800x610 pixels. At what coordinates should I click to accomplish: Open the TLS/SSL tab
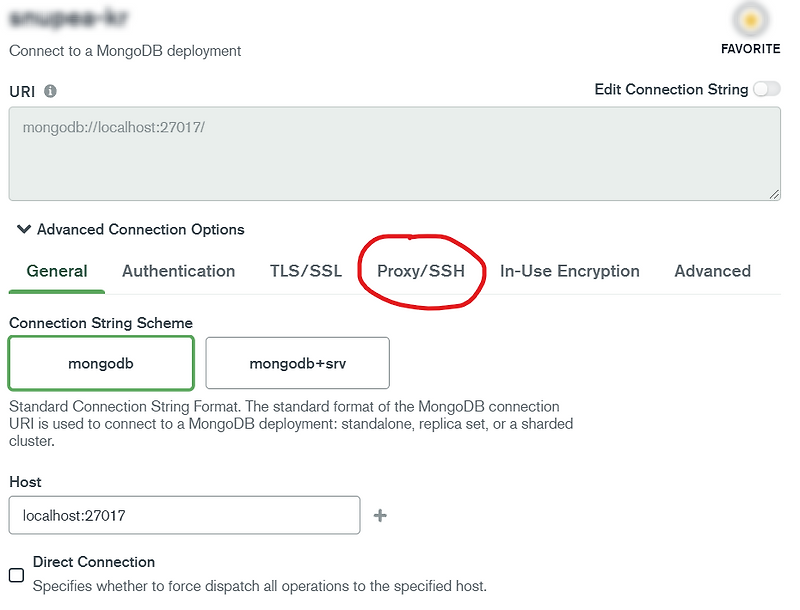[x=306, y=271]
